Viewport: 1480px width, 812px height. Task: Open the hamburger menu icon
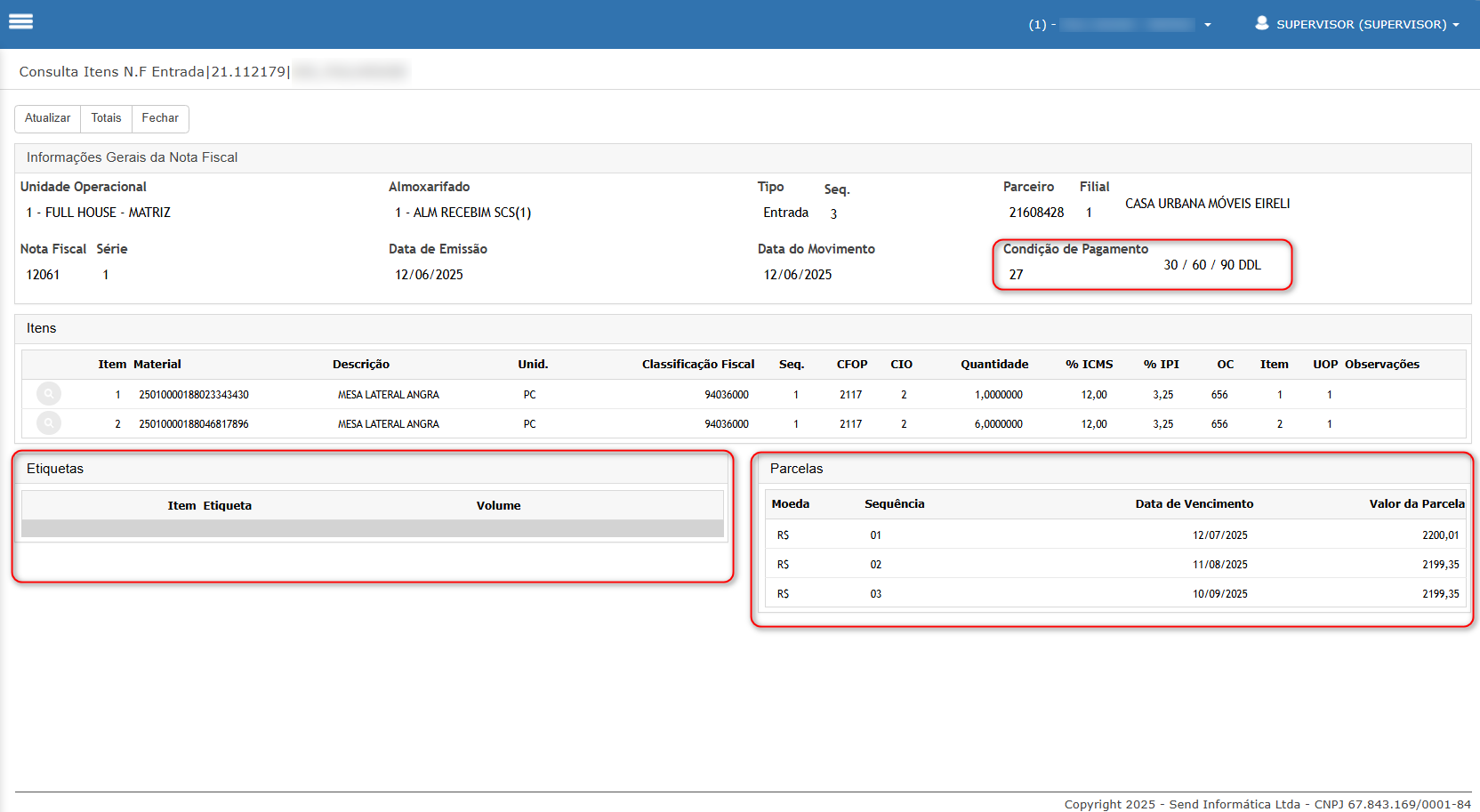20,21
